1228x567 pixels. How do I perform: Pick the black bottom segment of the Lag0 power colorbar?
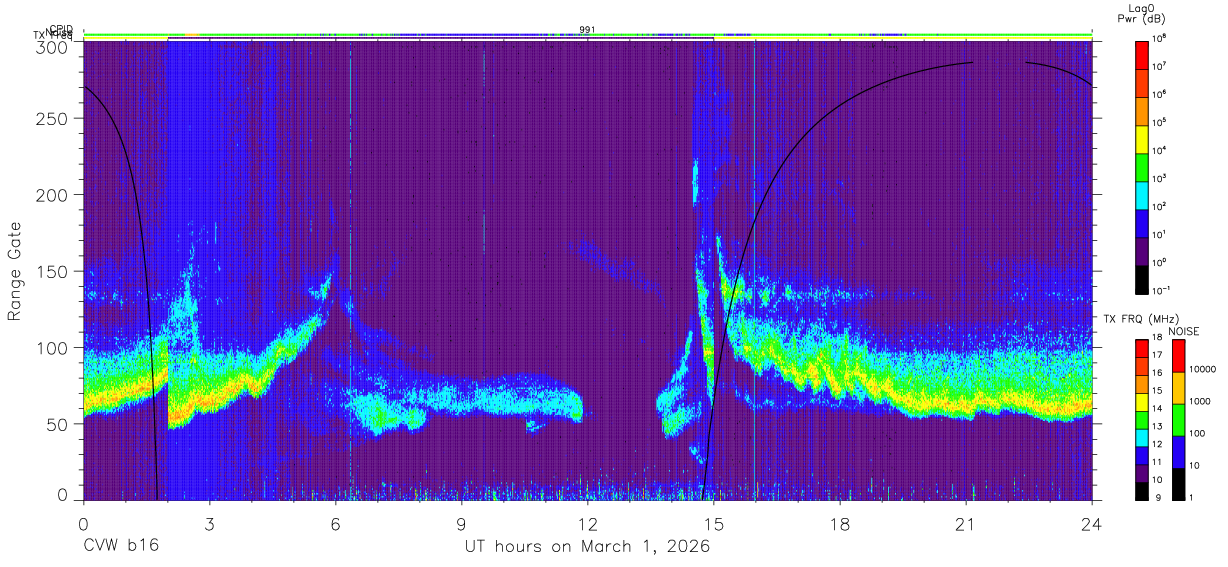1141,278
